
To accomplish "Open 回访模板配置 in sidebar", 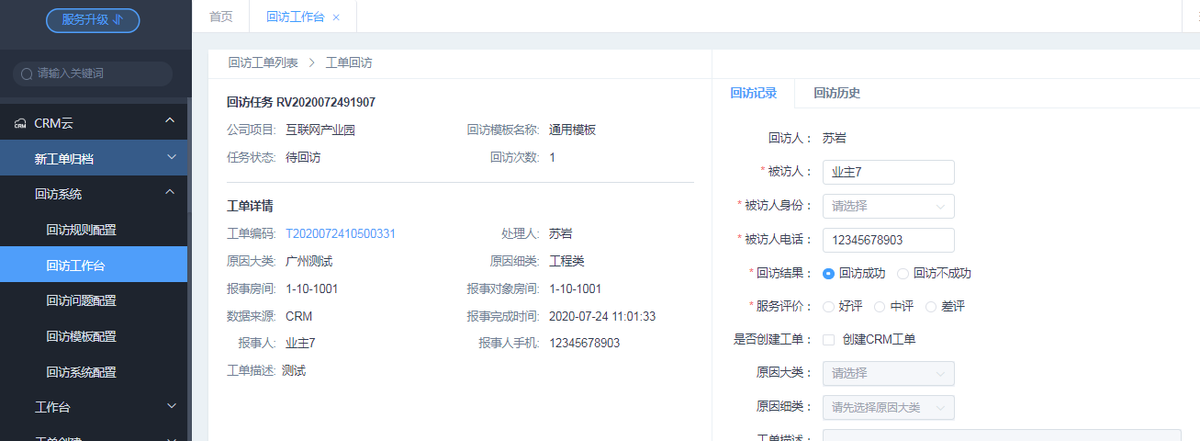I will [x=81, y=337].
